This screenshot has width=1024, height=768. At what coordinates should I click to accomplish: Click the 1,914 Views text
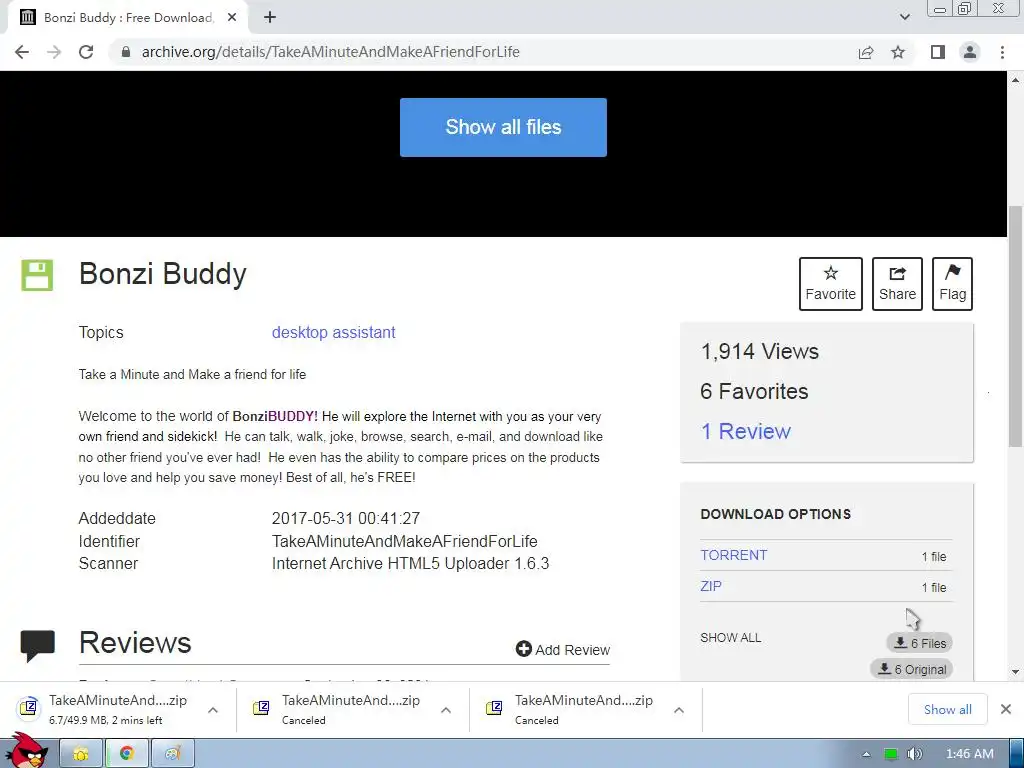click(760, 351)
